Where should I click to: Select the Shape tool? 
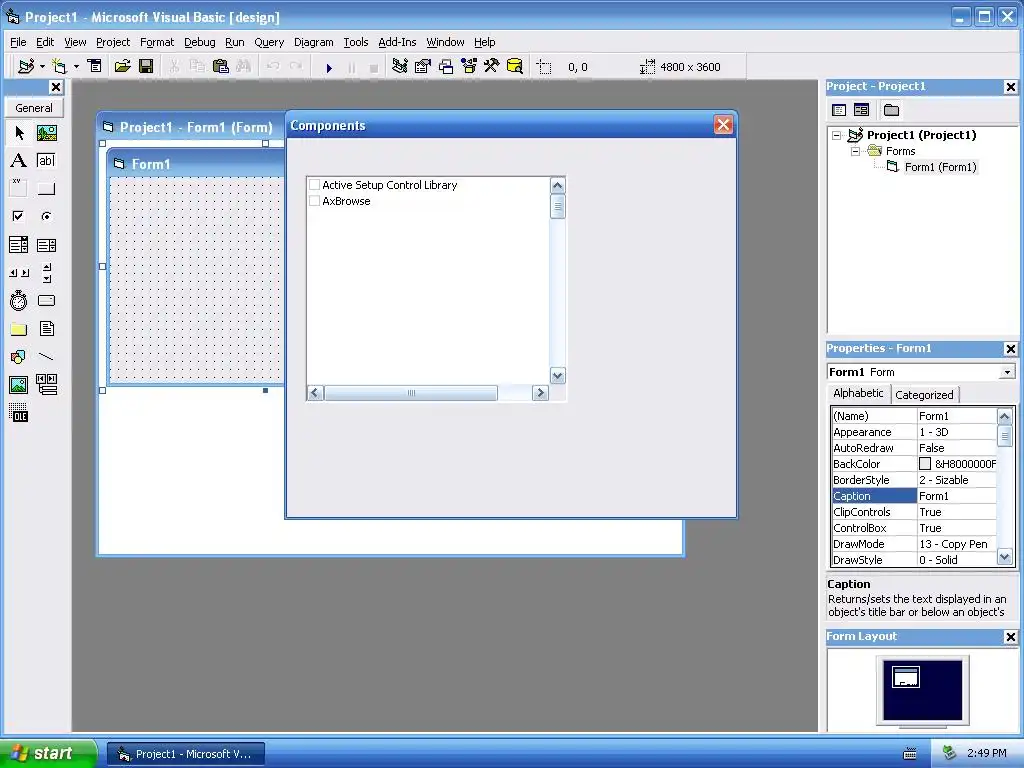pyautogui.click(x=19, y=357)
